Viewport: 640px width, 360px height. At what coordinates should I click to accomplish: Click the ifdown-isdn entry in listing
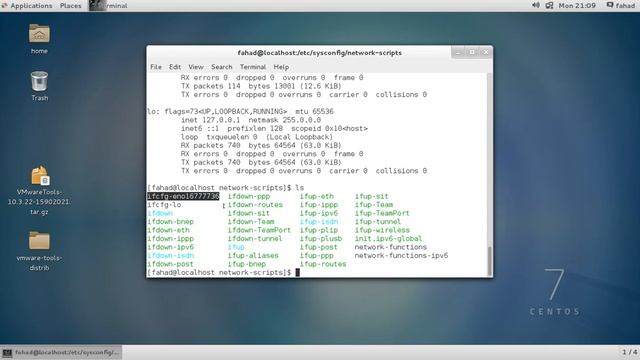[170, 256]
